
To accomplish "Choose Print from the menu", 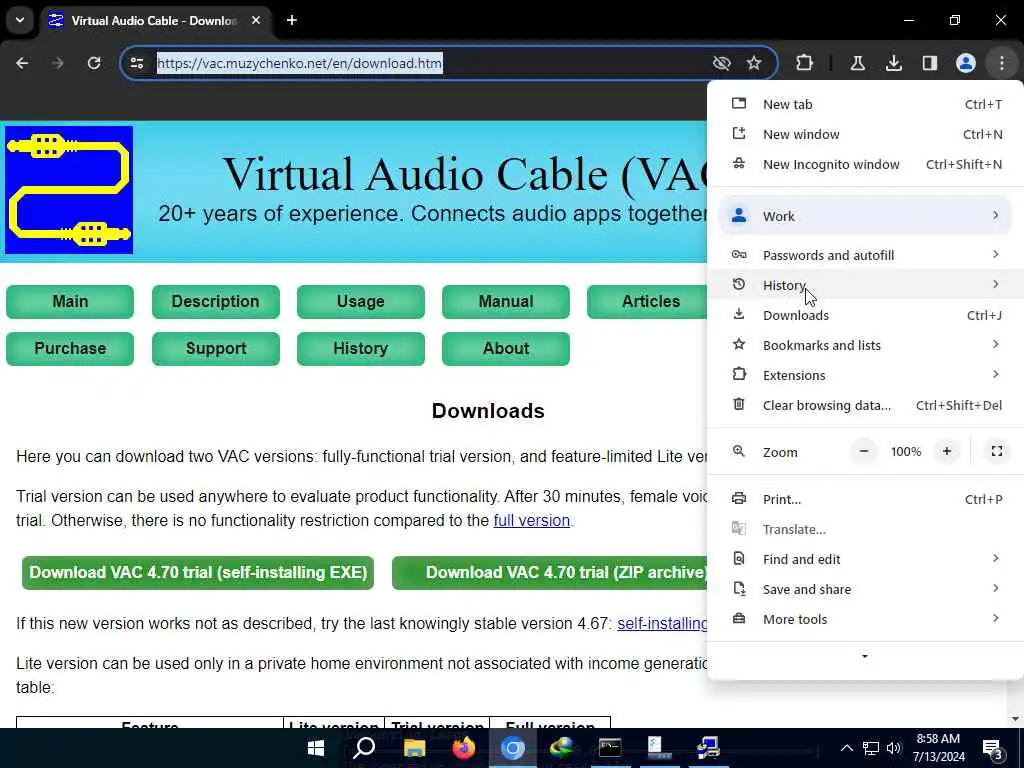I will pyautogui.click(x=865, y=500).
